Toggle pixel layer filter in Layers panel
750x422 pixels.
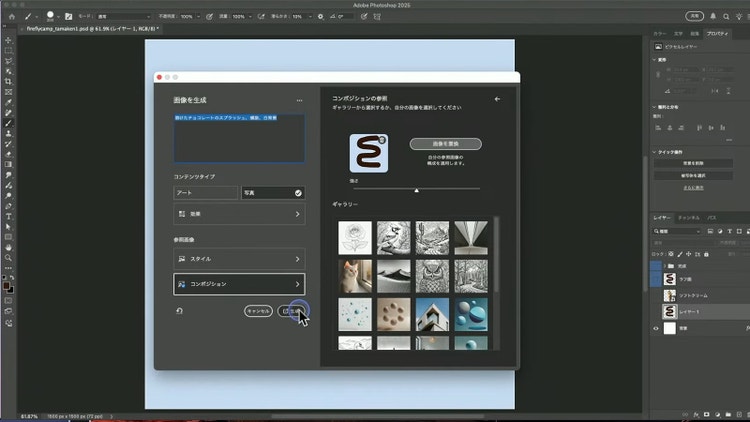coord(710,231)
